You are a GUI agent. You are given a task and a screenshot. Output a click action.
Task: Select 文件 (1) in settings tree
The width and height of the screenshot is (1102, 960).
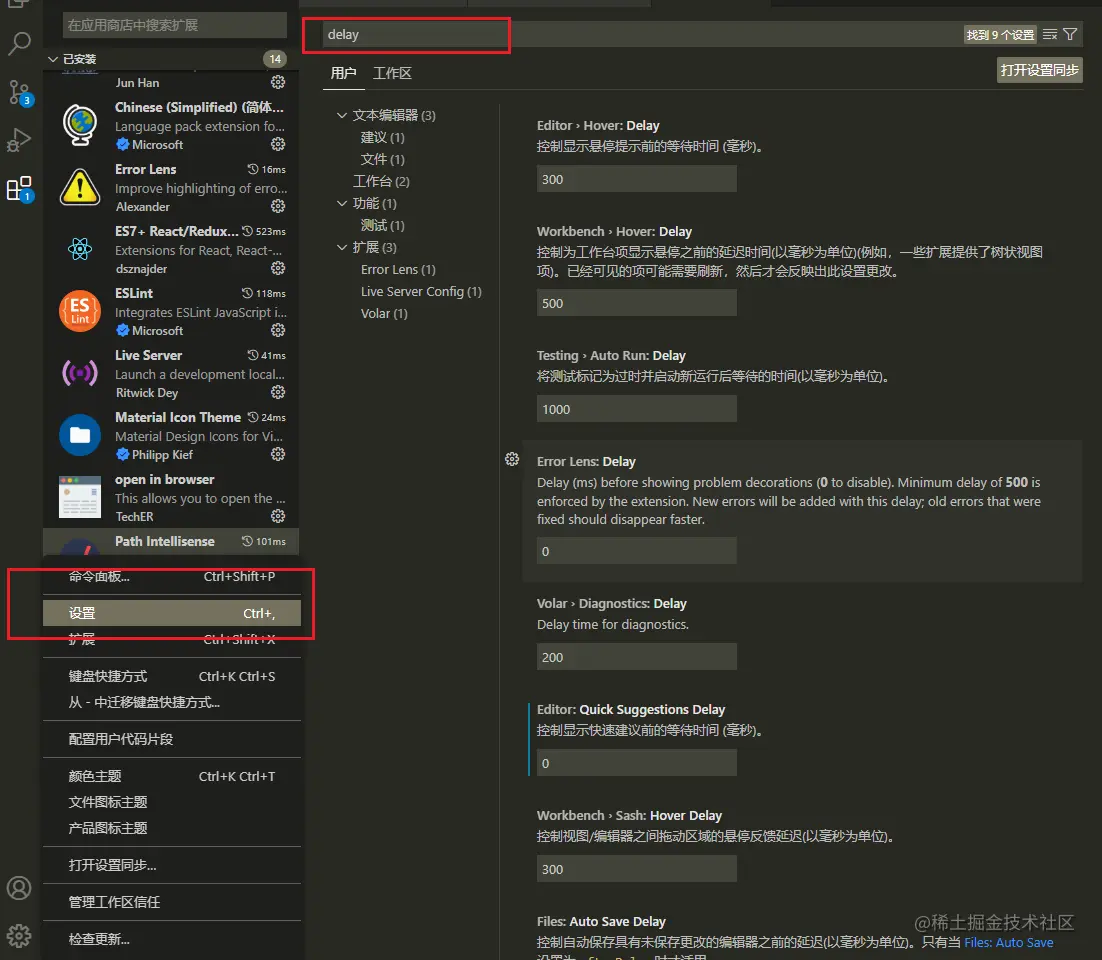tap(382, 160)
